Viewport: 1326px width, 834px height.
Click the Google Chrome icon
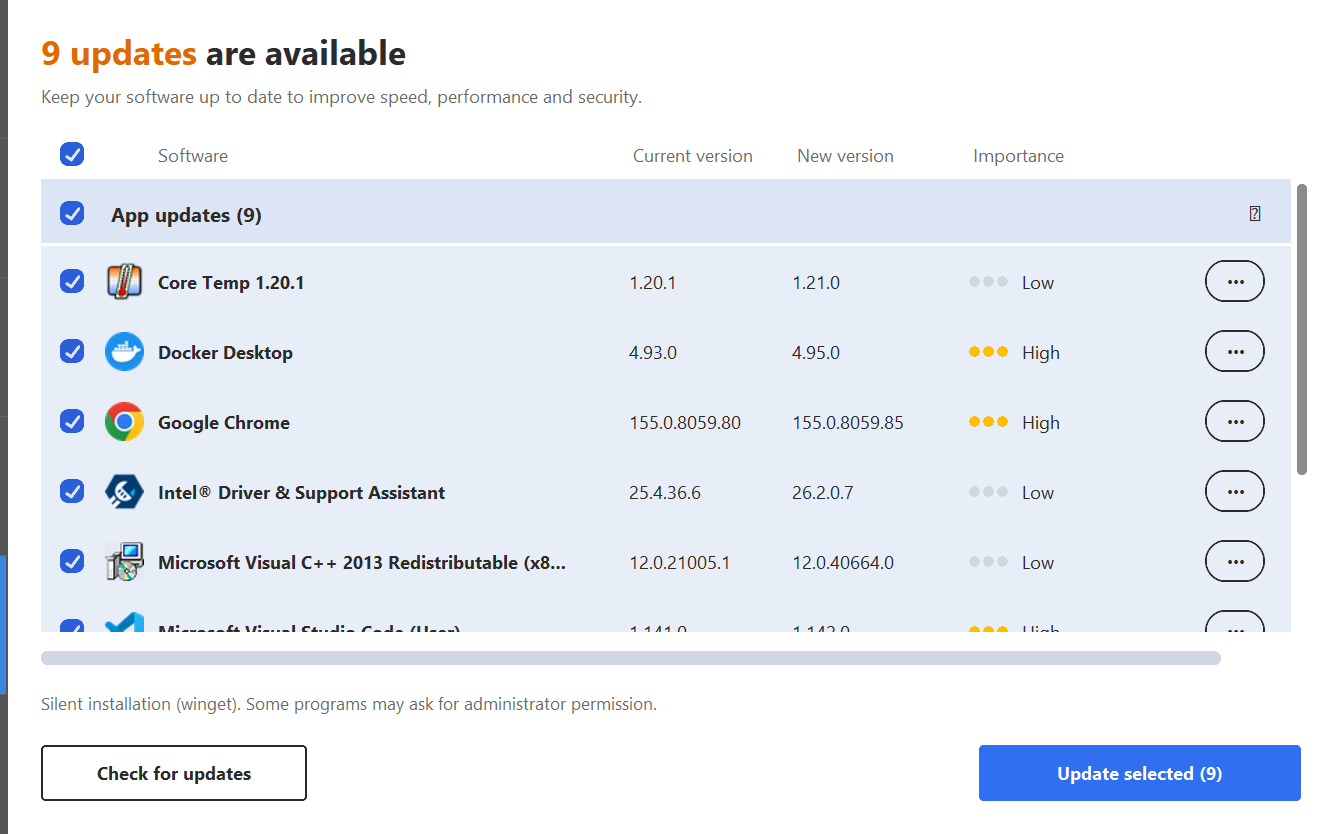point(124,422)
